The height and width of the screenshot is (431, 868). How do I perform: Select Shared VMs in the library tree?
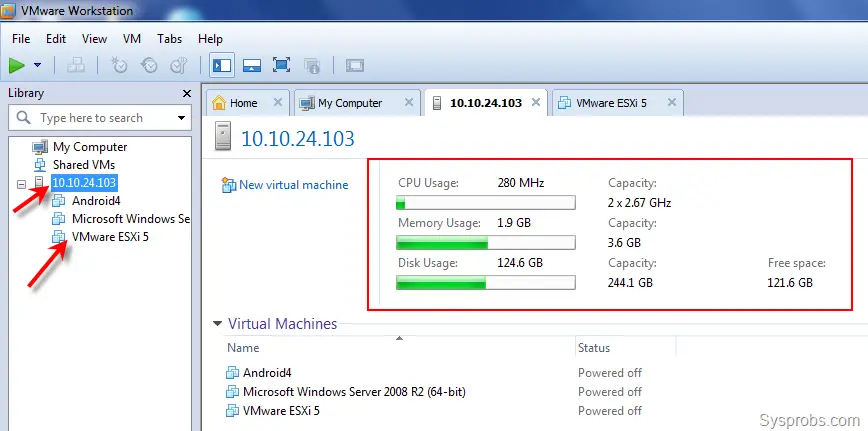click(x=84, y=164)
